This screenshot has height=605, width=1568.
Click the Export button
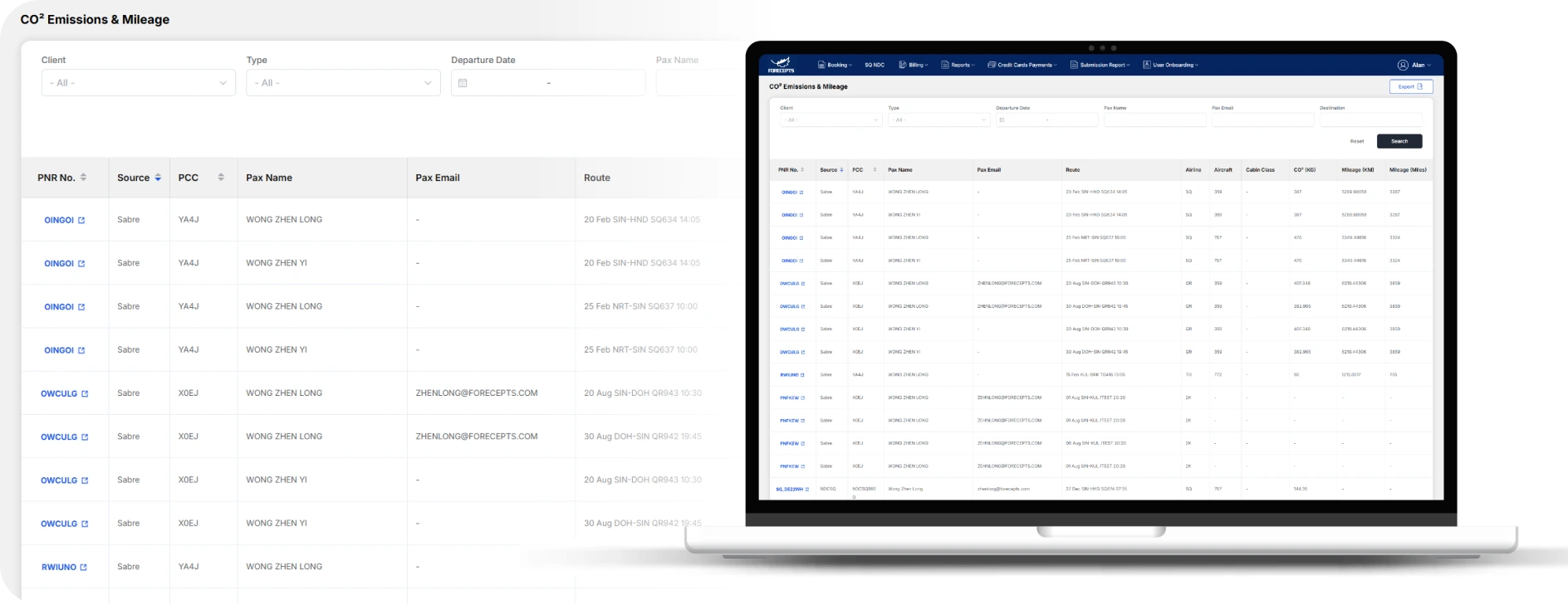[1410, 86]
